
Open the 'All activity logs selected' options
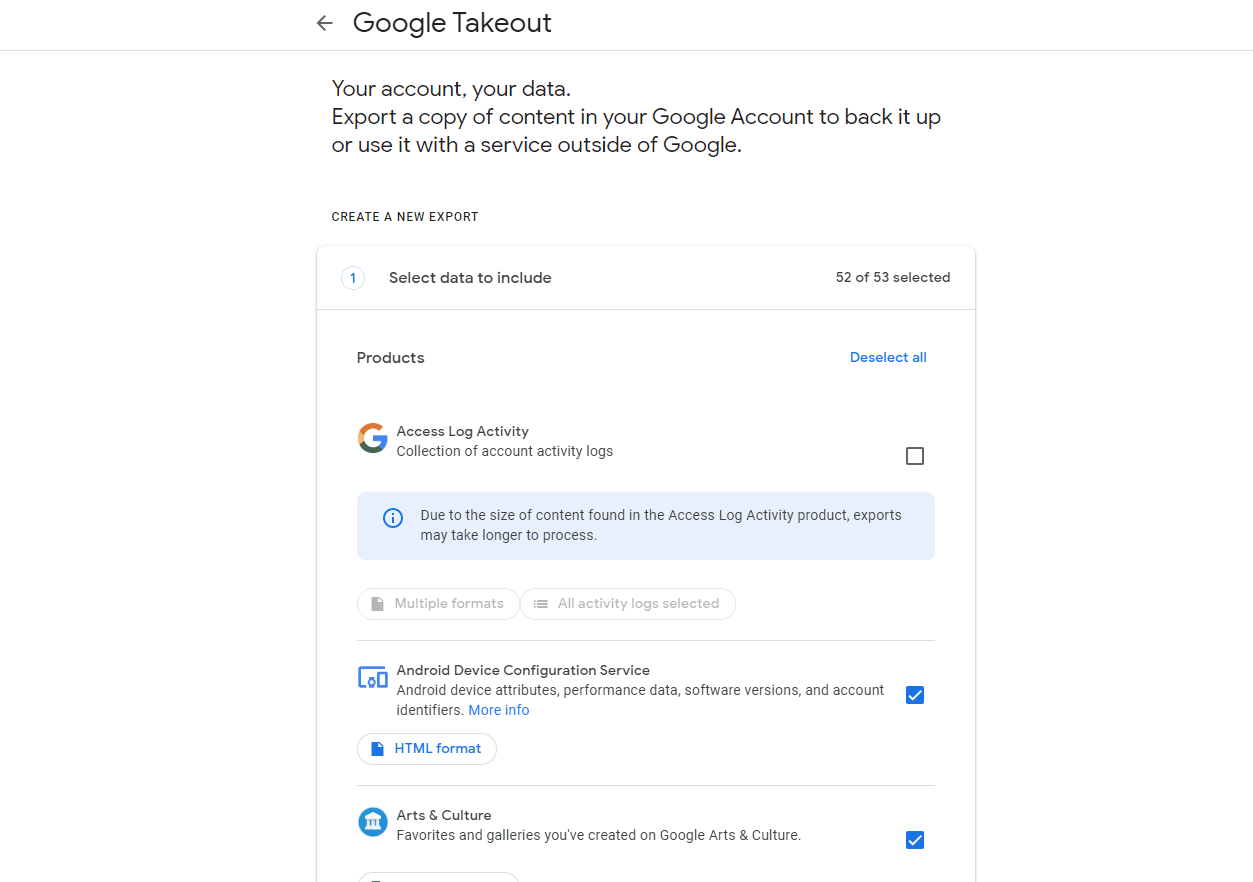pyautogui.click(x=627, y=603)
